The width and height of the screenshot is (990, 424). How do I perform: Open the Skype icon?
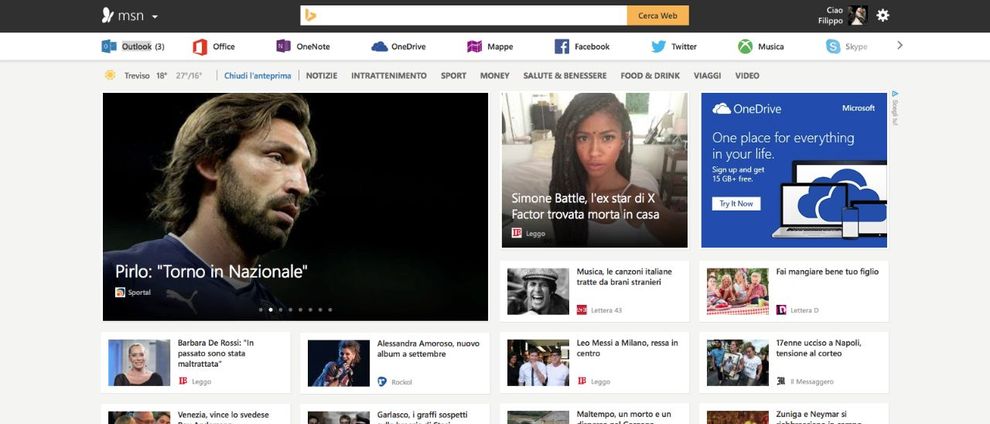coord(833,46)
